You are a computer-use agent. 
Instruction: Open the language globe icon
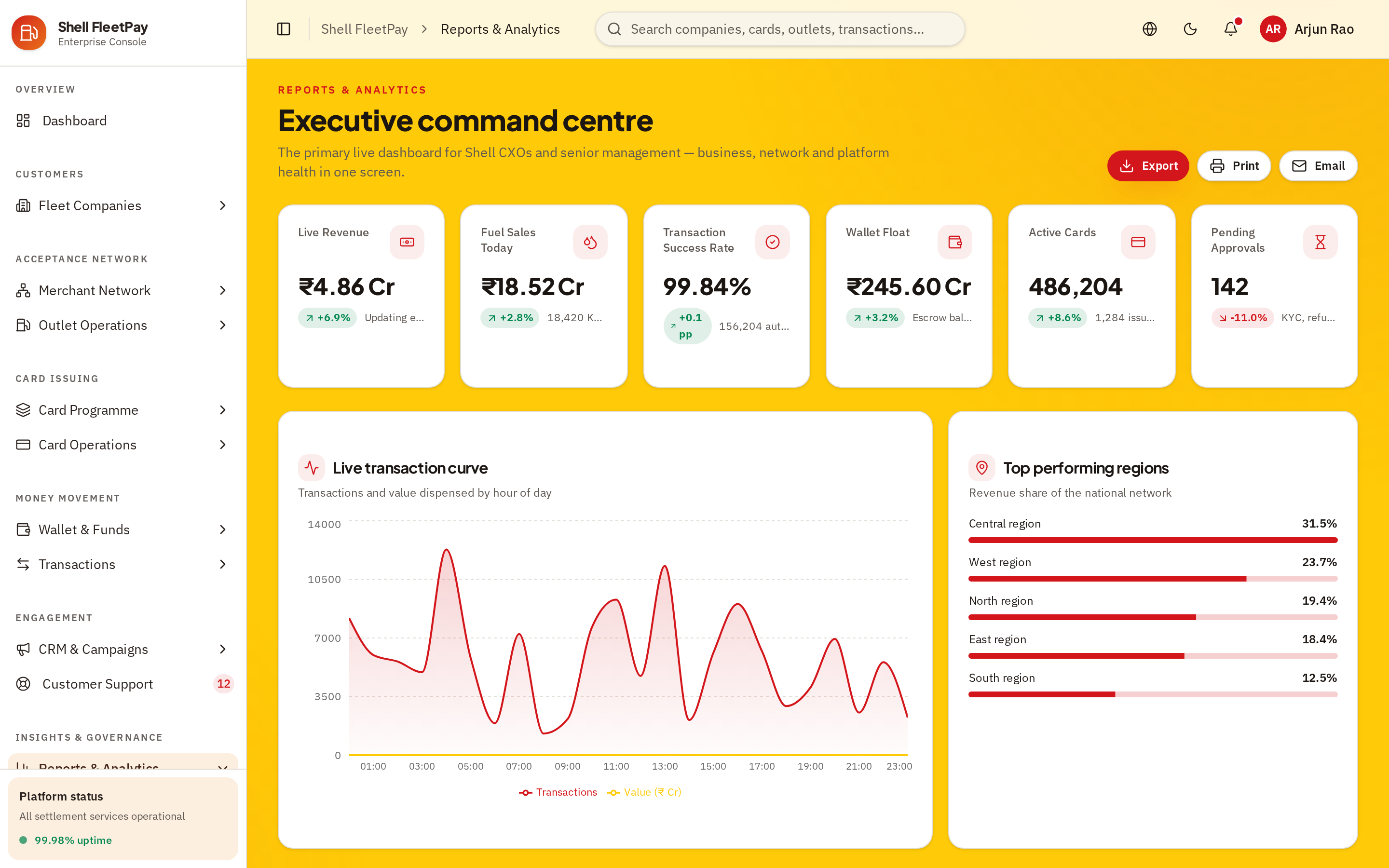tap(1150, 29)
